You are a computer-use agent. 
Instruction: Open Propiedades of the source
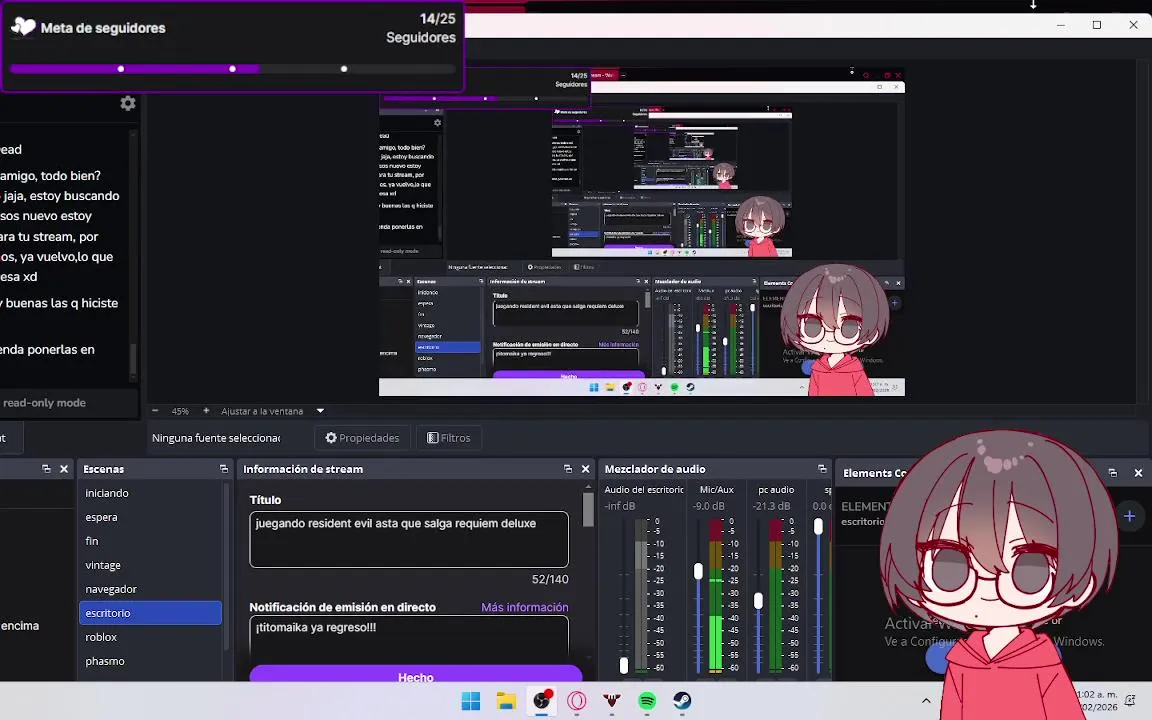tap(362, 438)
